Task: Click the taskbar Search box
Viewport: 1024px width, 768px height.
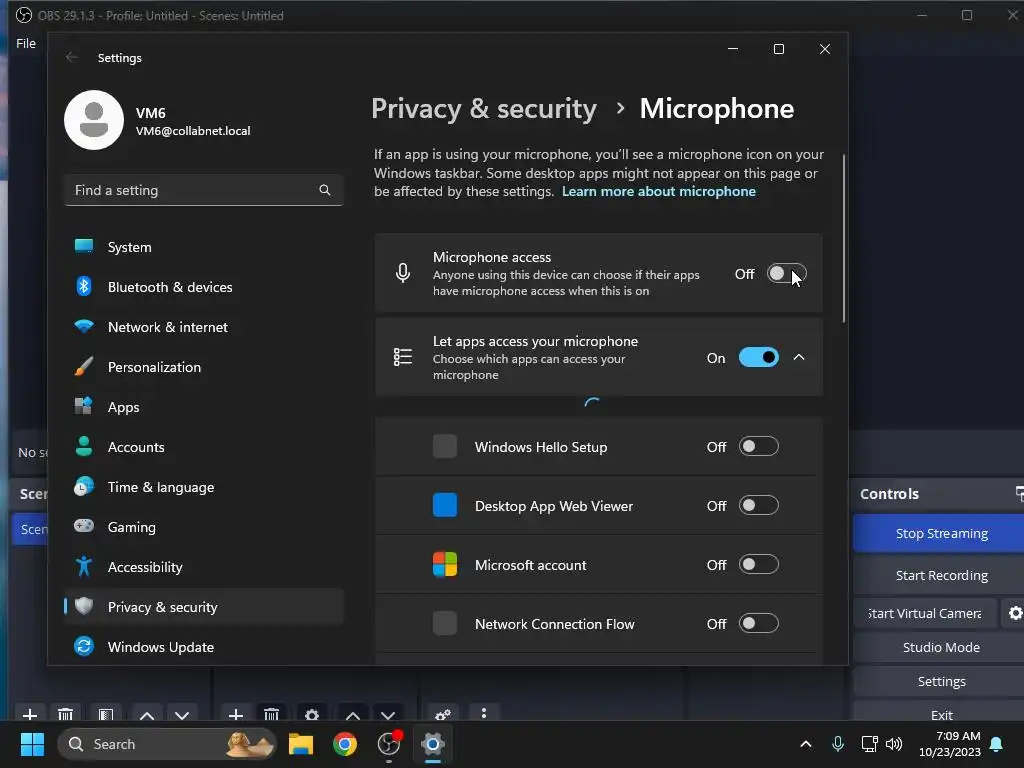Action: [x=167, y=744]
